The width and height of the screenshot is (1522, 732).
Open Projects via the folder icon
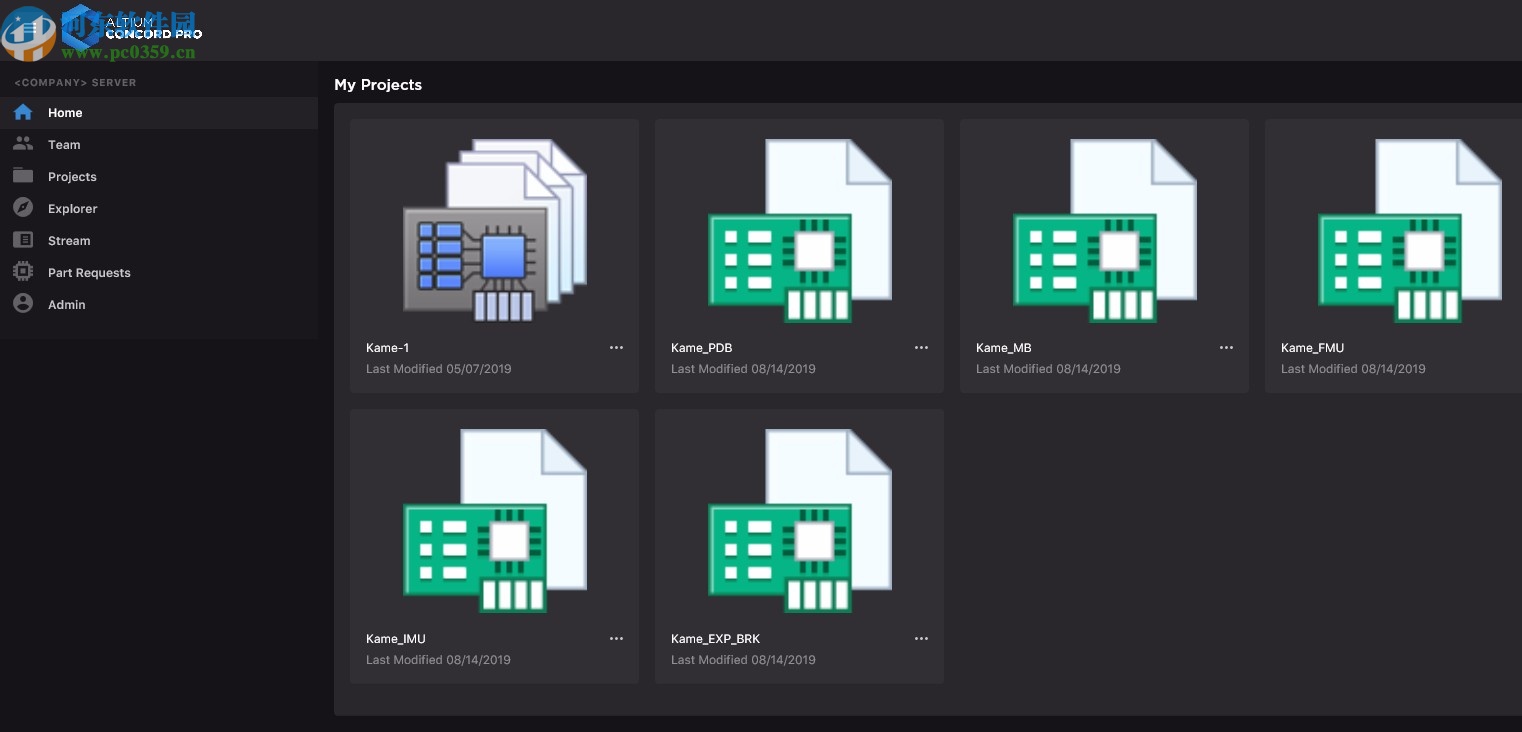point(23,176)
